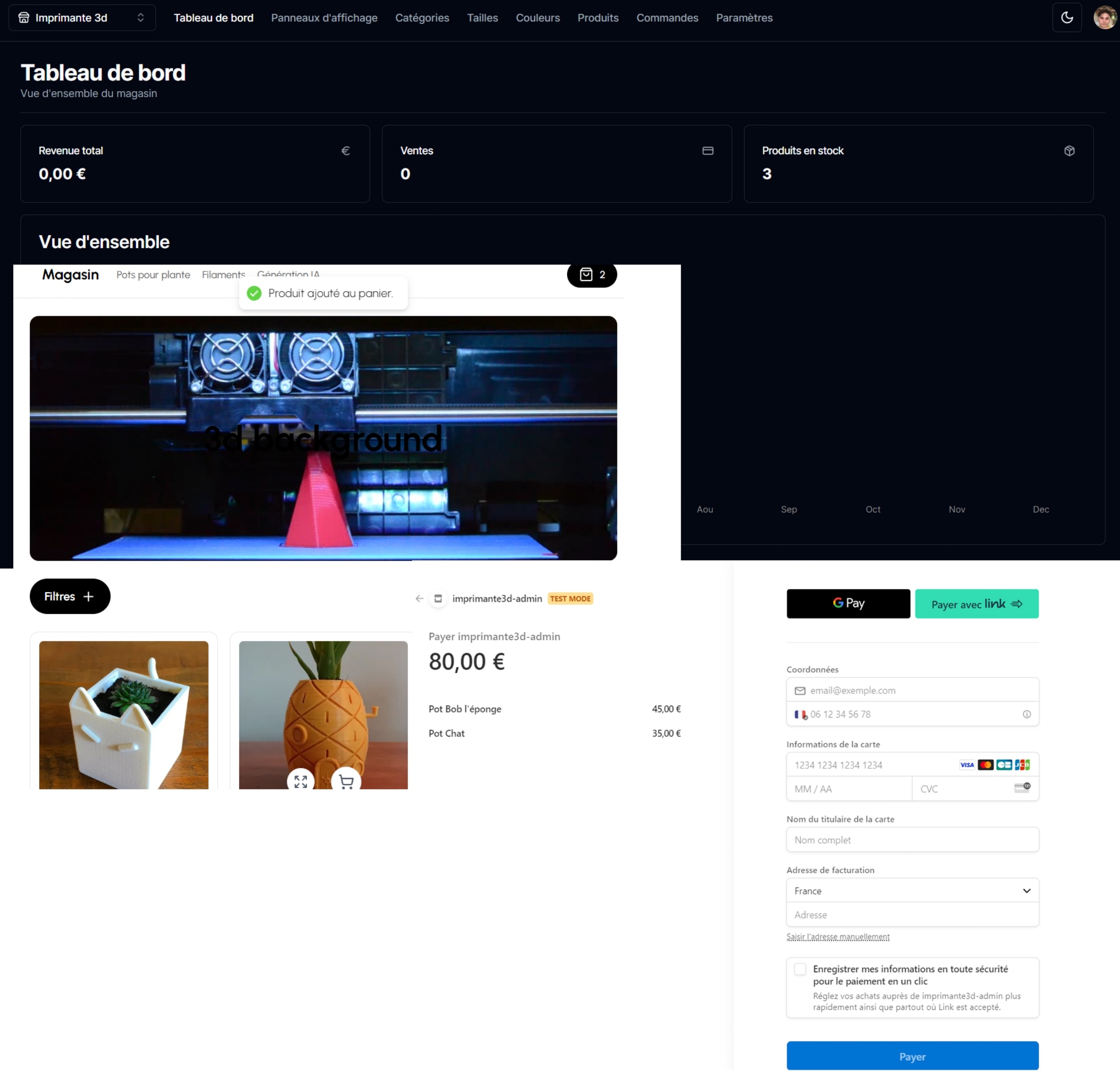This screenshot has width=1120, height=1084.
Task: Open the phone country flag selector
Action: (800, 714)
